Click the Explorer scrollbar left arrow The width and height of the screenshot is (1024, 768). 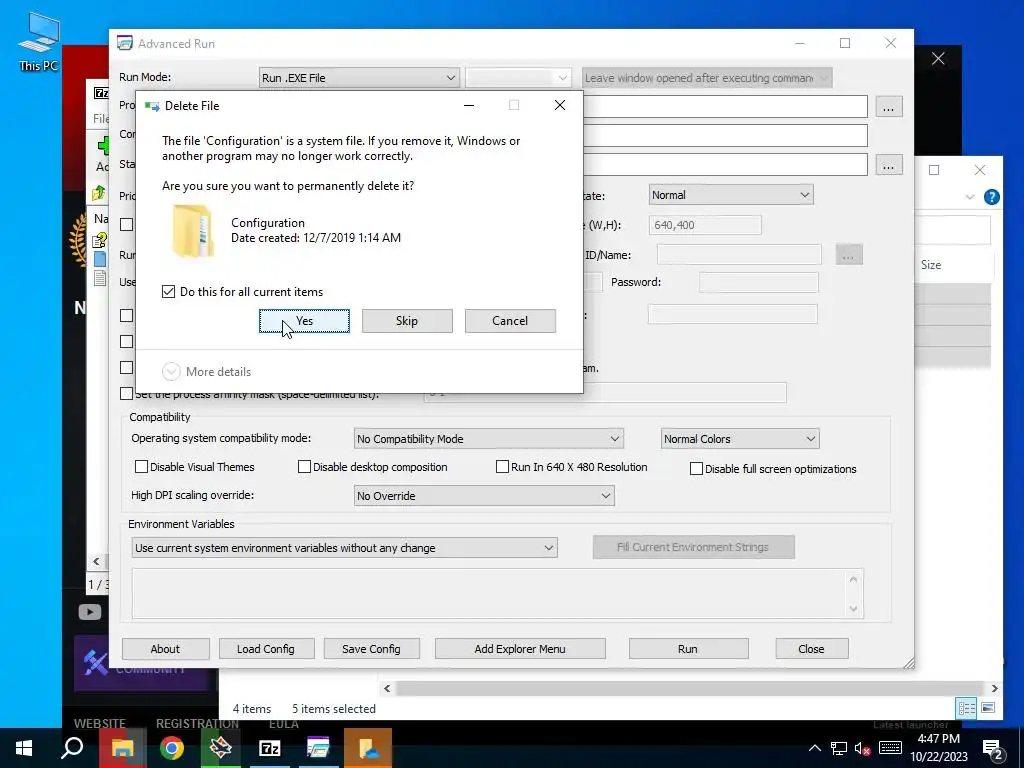[x=387, y=688]
